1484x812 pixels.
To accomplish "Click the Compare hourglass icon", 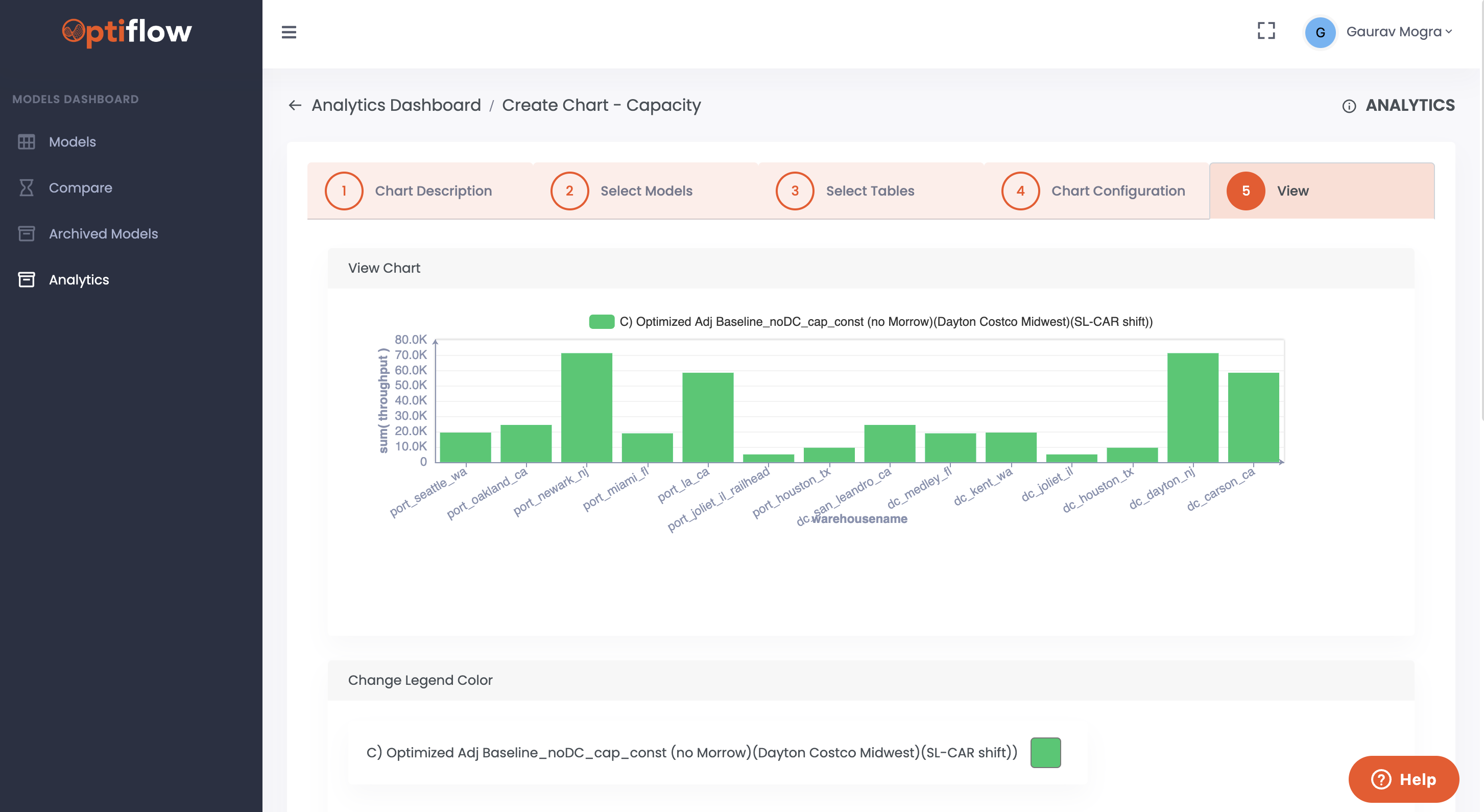I will click(27, 188).
